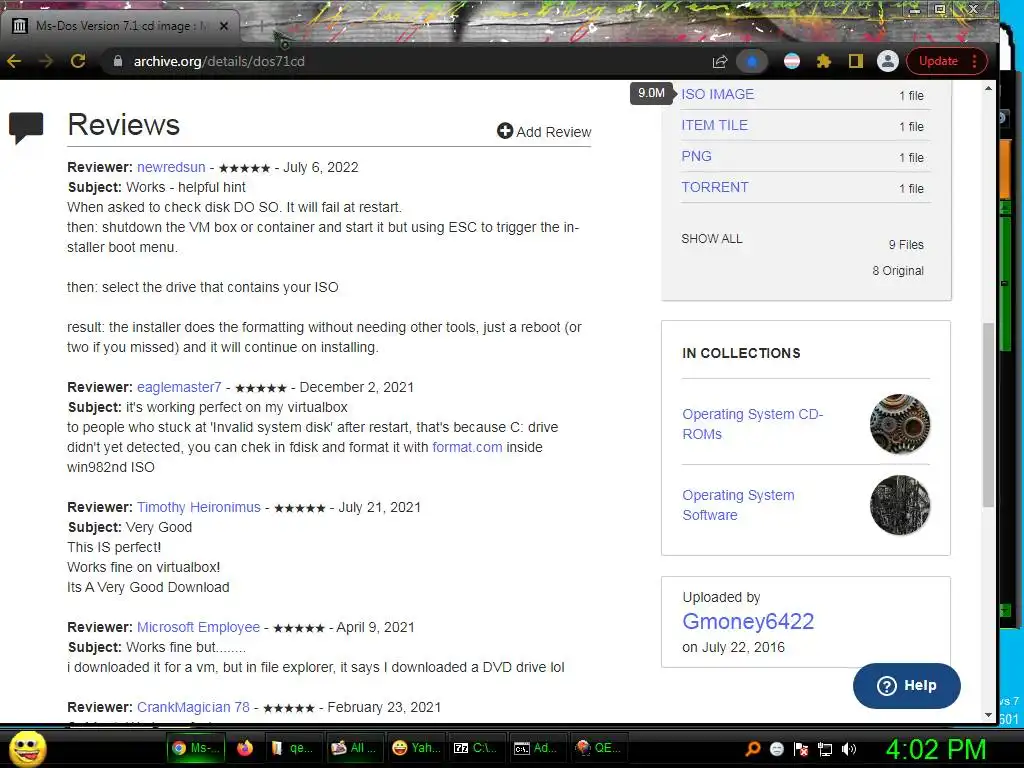The height and width of the screenshot is (768, 1024).
Task: Select the Ms-Dos Version 7.1 cd image tab
Action: tap(119, 26)
